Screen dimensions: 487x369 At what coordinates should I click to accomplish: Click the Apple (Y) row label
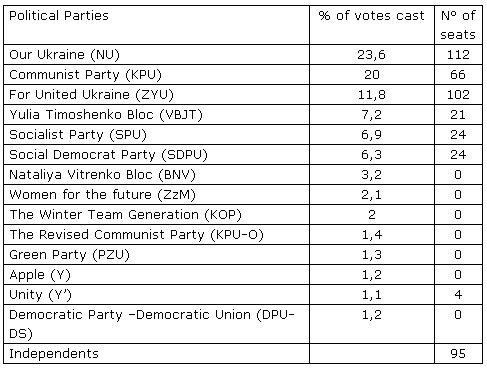tap(156, 275)
